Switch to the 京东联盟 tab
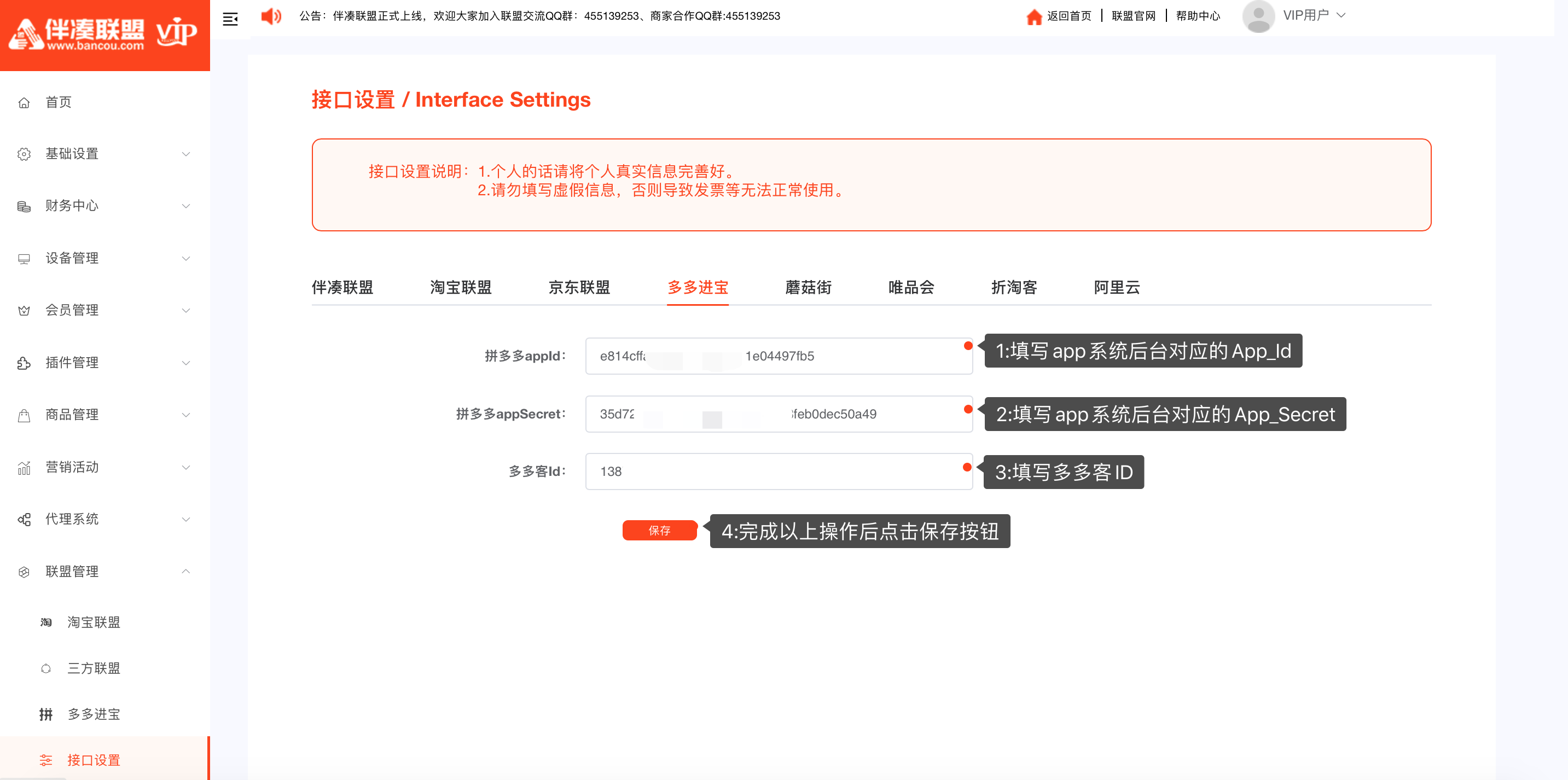1568x780 pixels. click(x=579, y=287)
